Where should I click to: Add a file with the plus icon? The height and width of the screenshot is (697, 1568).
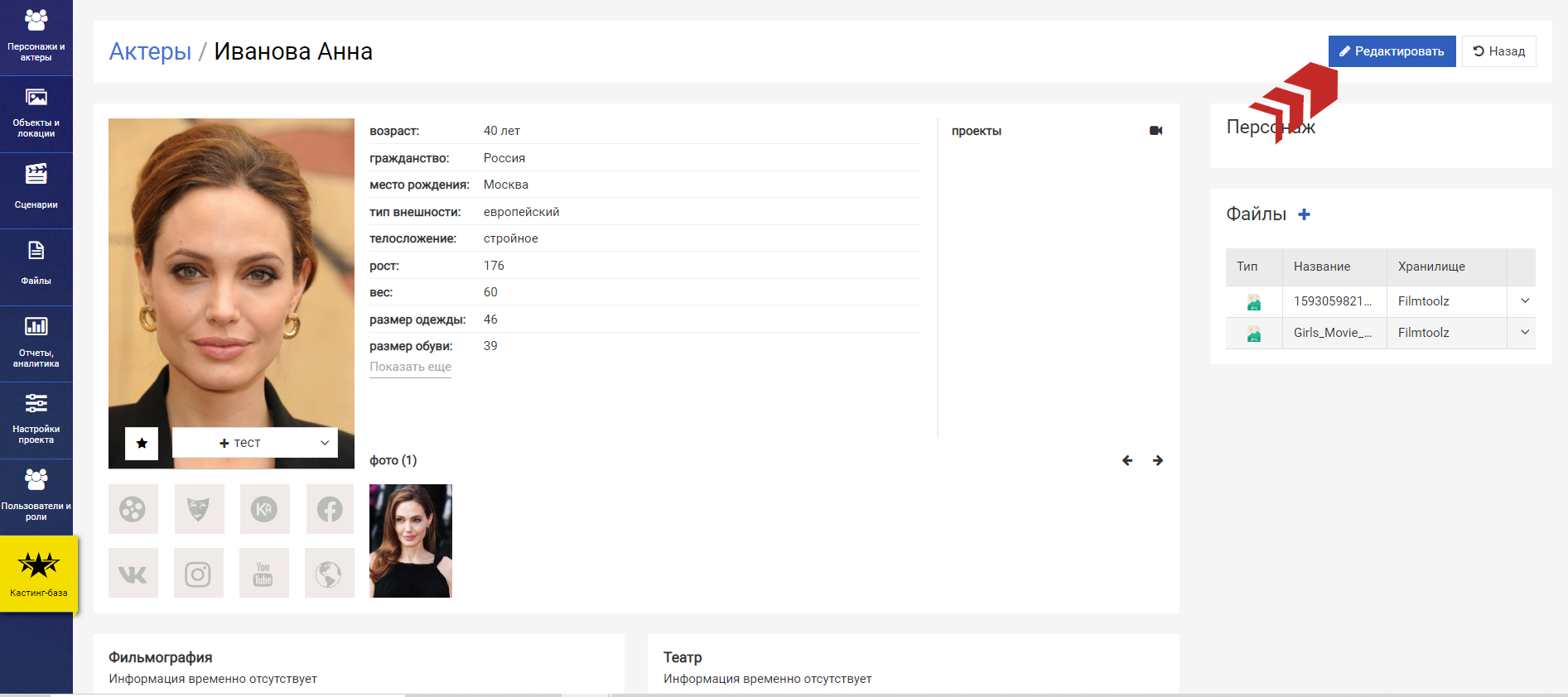click(1304, 214)
